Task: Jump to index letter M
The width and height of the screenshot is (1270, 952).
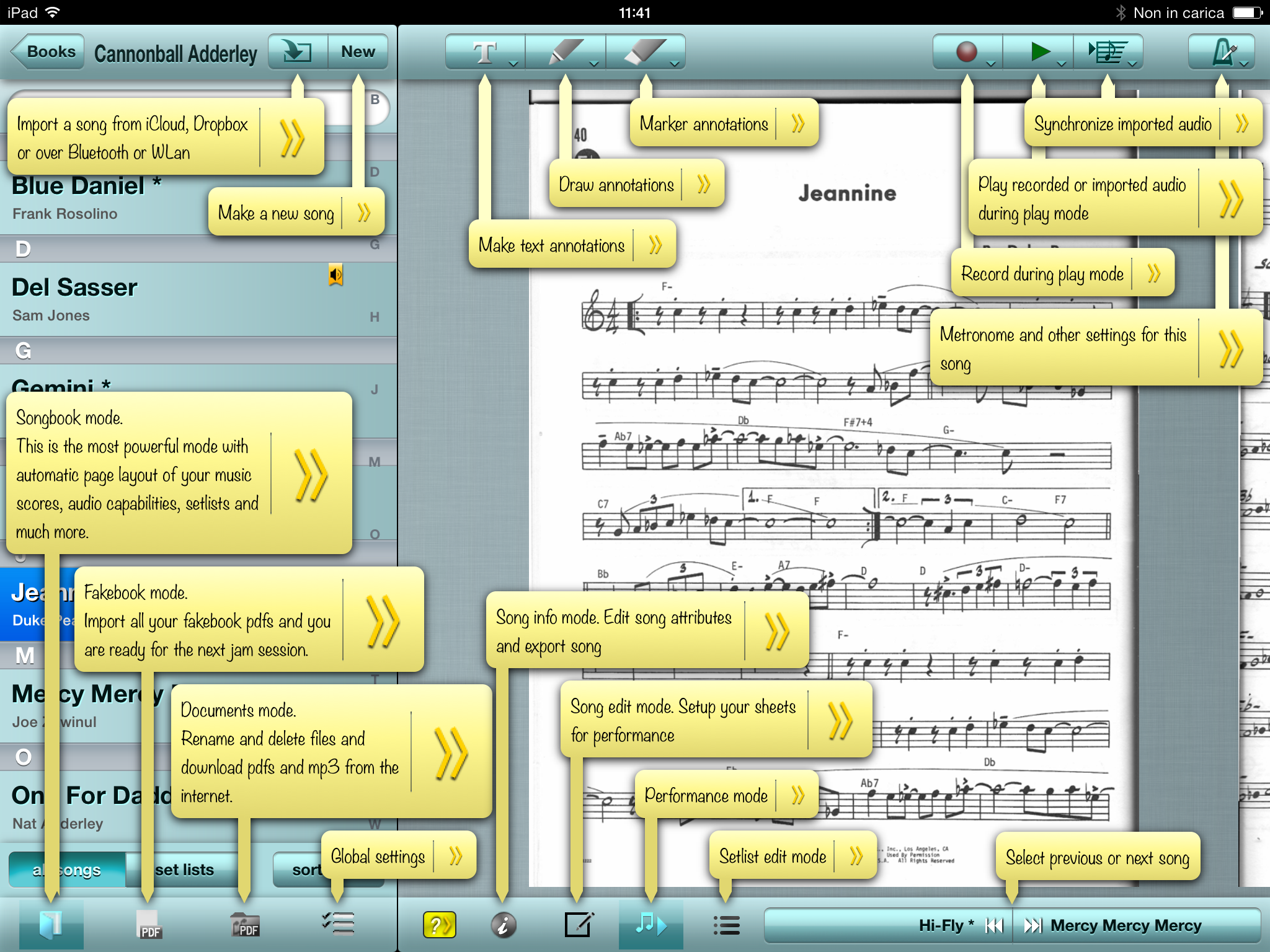Action: [375, 462]
